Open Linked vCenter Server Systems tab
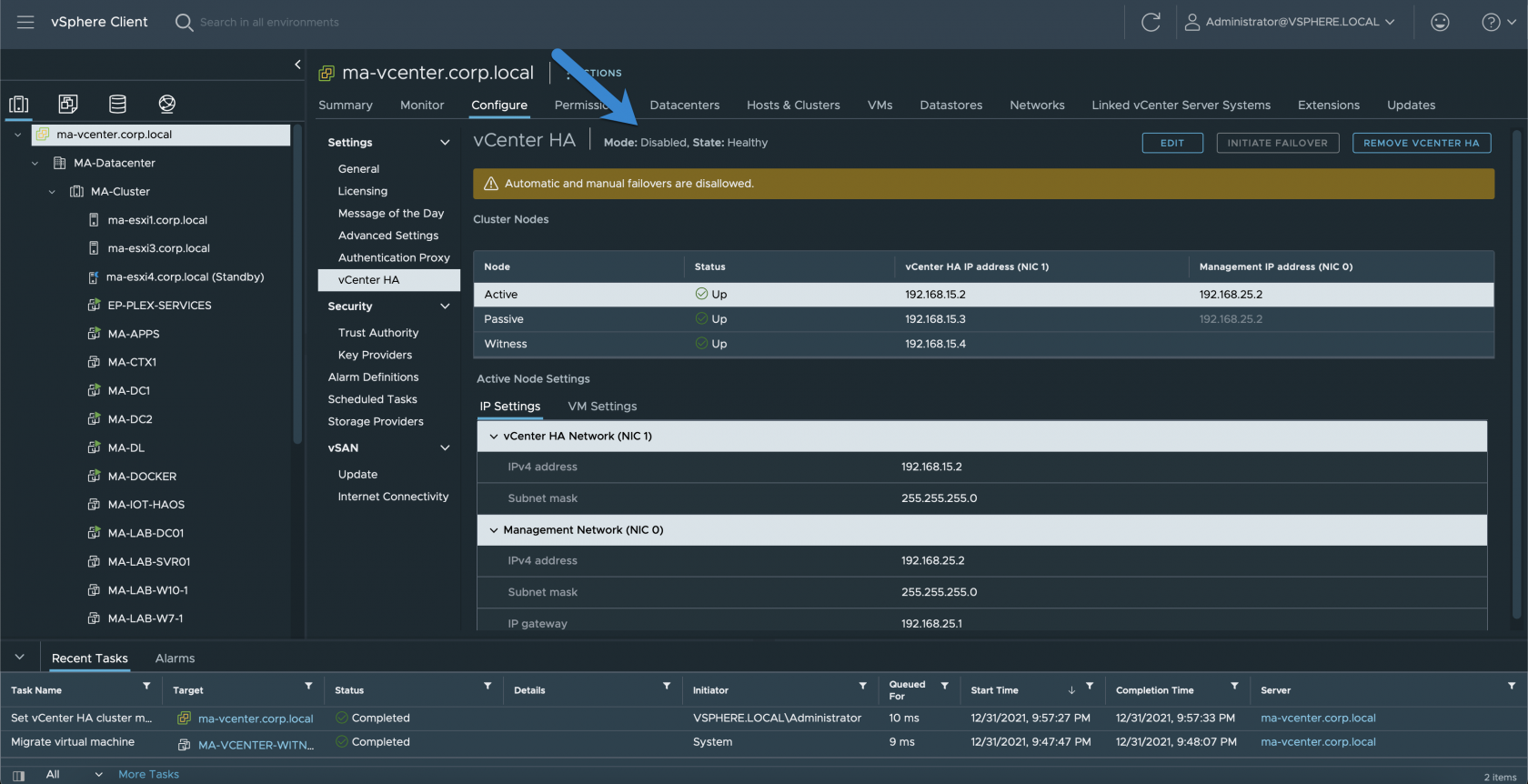This screenshot has width=1528, height=784. (1181, 106)
